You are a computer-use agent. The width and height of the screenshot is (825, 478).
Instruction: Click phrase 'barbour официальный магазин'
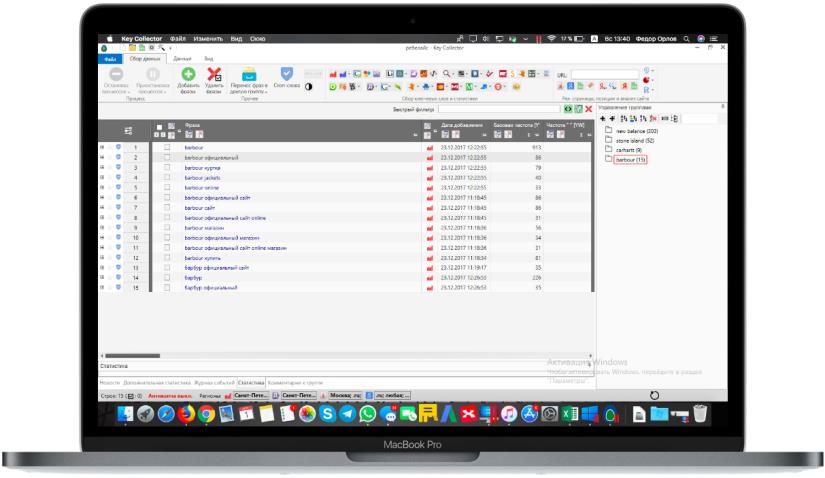click(x=222, y=238)
